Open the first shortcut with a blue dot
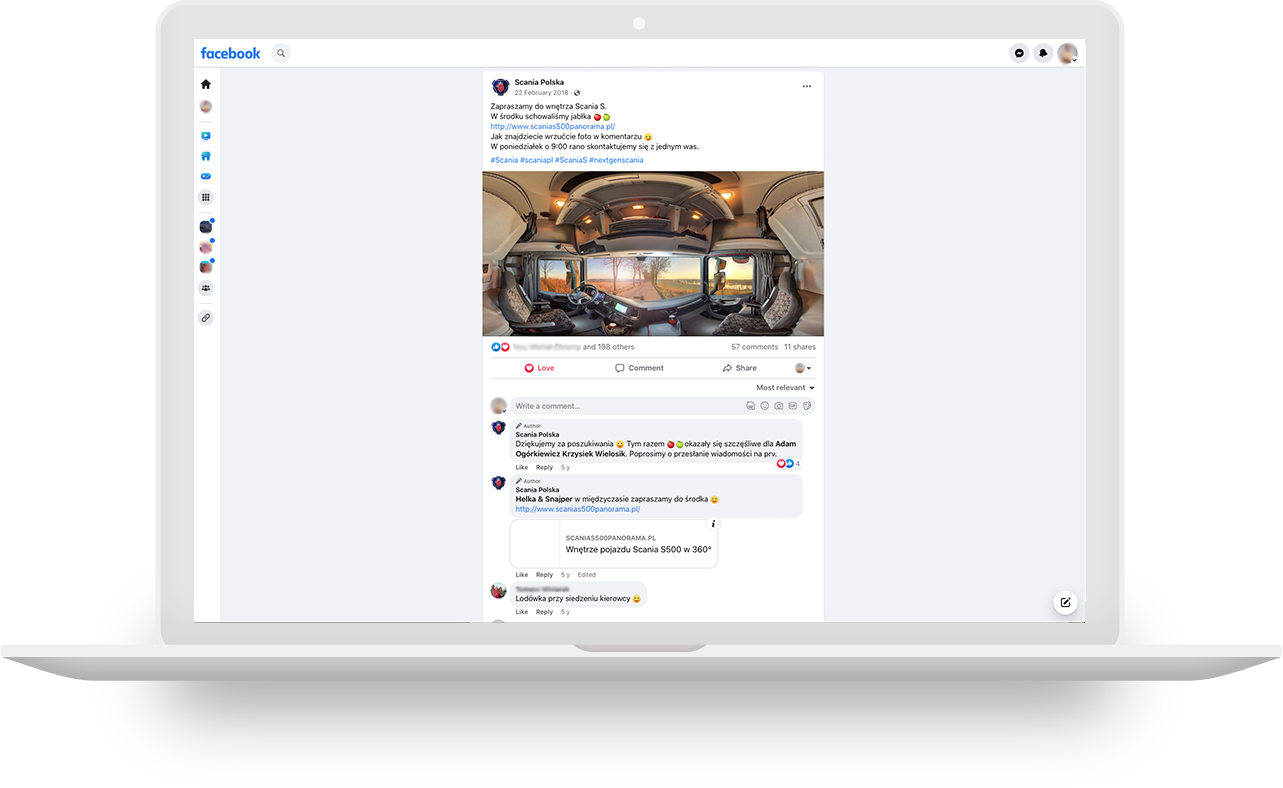Screen dimensions: 1283x788 pos(206,227)
